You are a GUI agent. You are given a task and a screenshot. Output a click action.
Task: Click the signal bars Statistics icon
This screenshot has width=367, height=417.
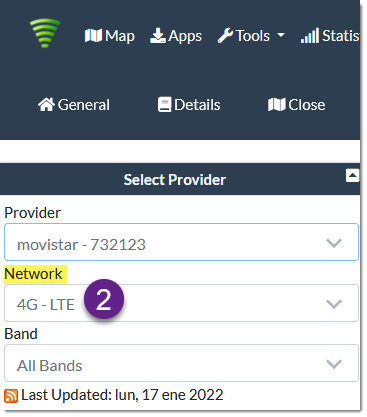coord(310,36)
